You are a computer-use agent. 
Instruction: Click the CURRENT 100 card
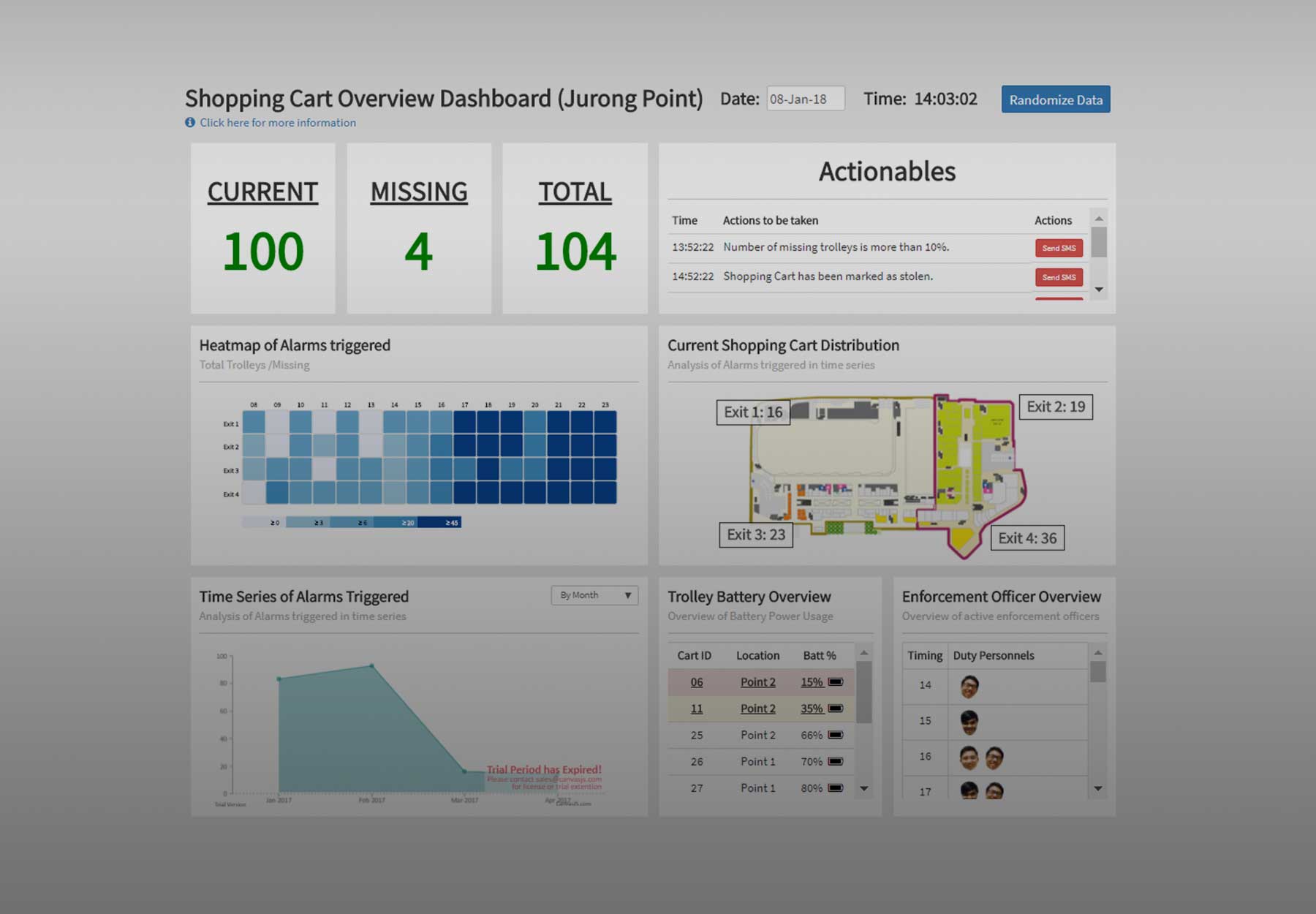coord(263,228)
